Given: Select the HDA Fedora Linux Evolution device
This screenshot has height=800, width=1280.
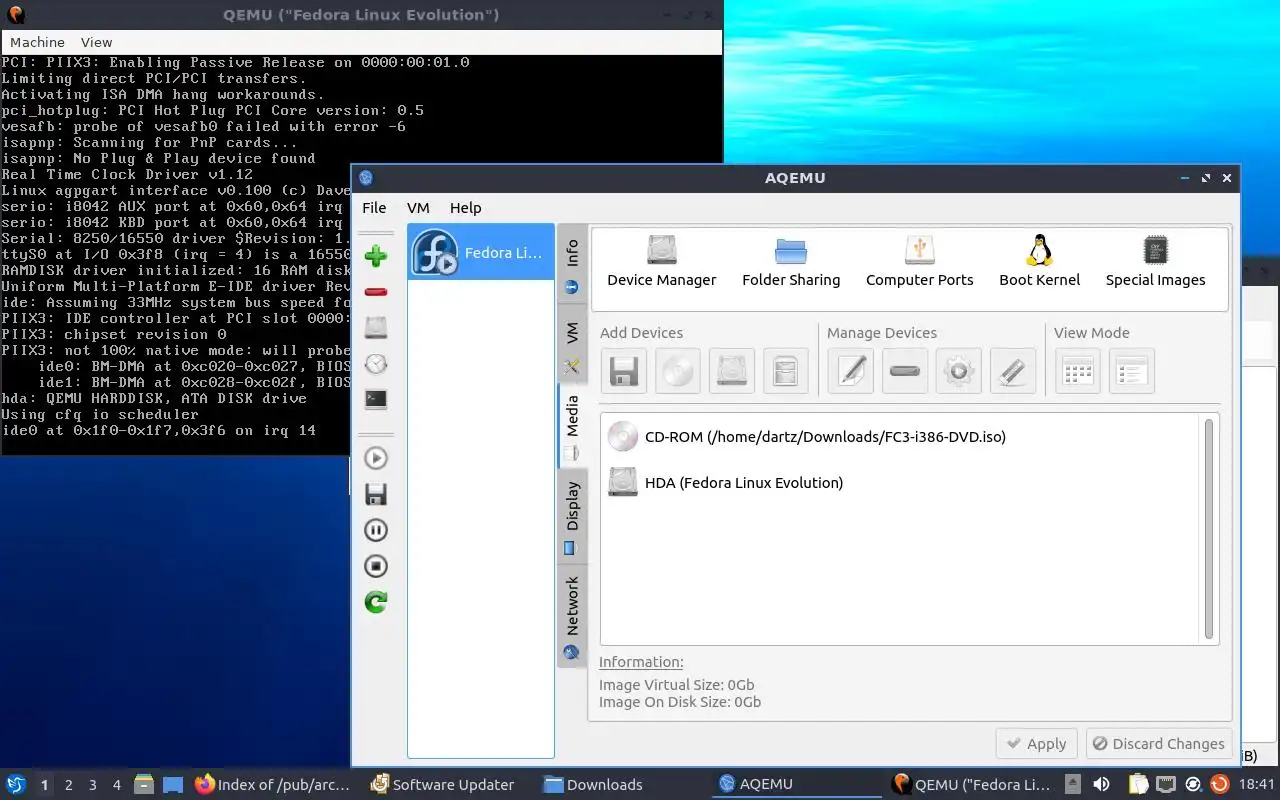Looking at the screenshot, I should [725, 482].
